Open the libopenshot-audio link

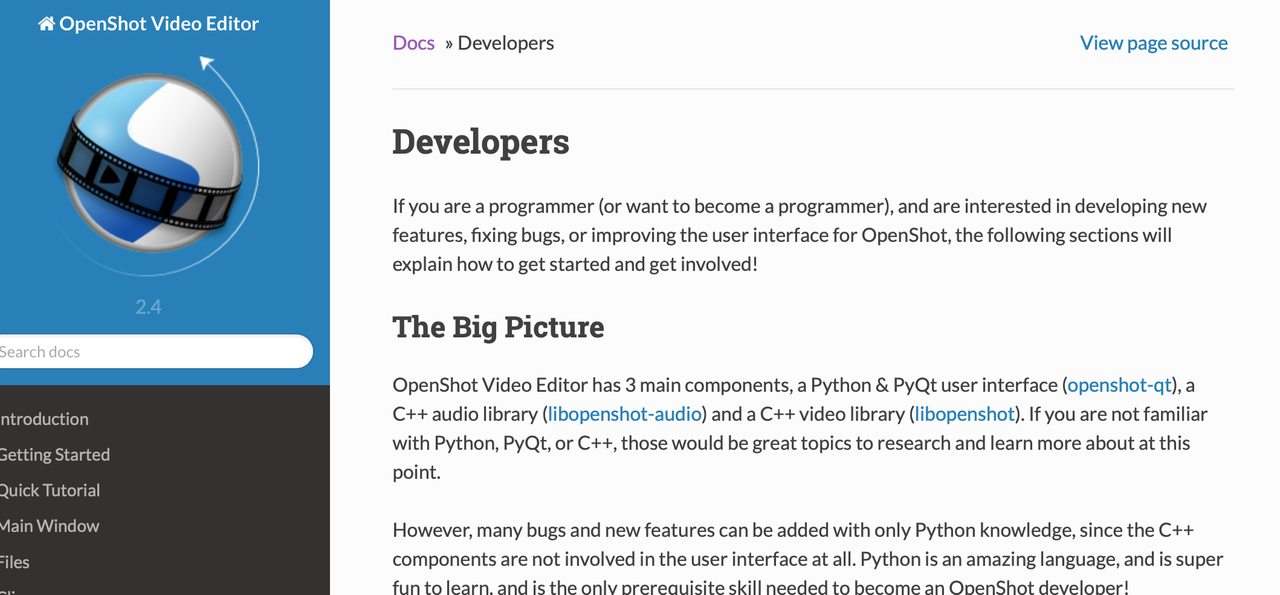[627, 414]
